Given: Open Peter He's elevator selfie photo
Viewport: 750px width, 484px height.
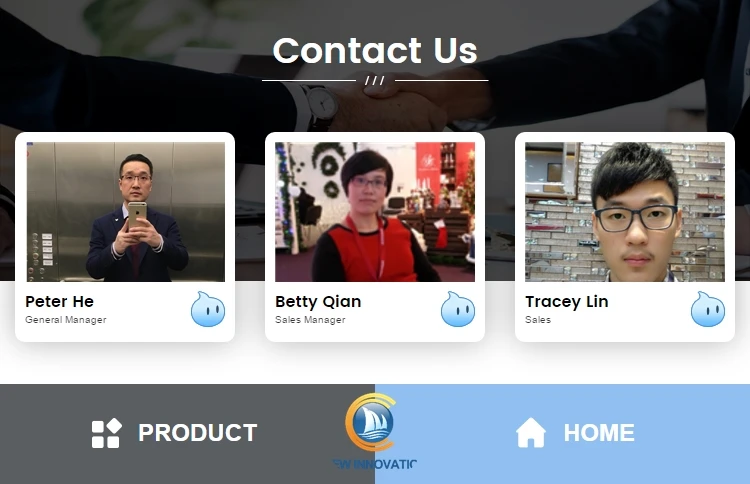Looking at the screenshot, I should 125,212.
